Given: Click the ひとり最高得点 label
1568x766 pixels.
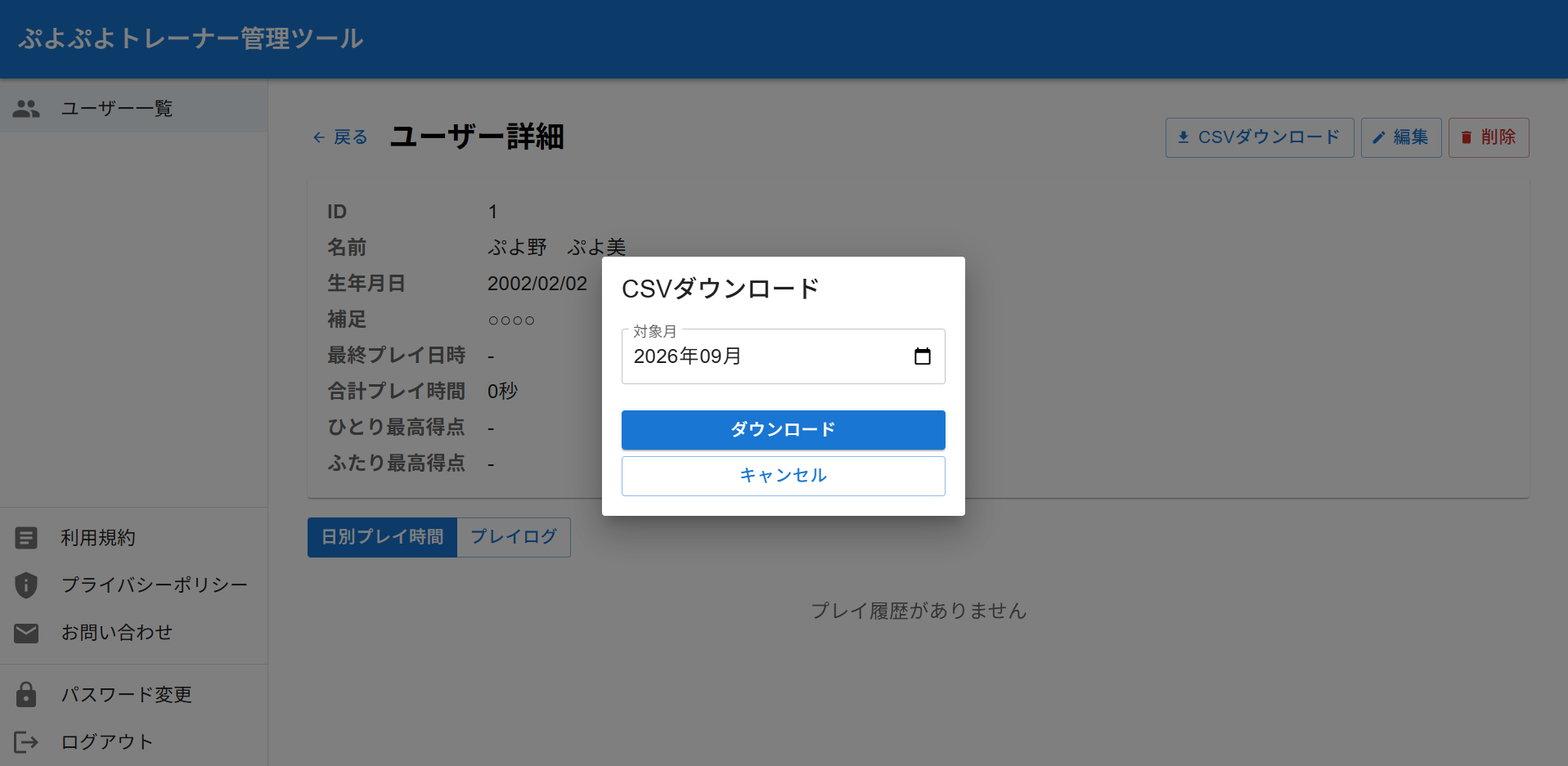Looking at the screenshot, I should [397, 428].
